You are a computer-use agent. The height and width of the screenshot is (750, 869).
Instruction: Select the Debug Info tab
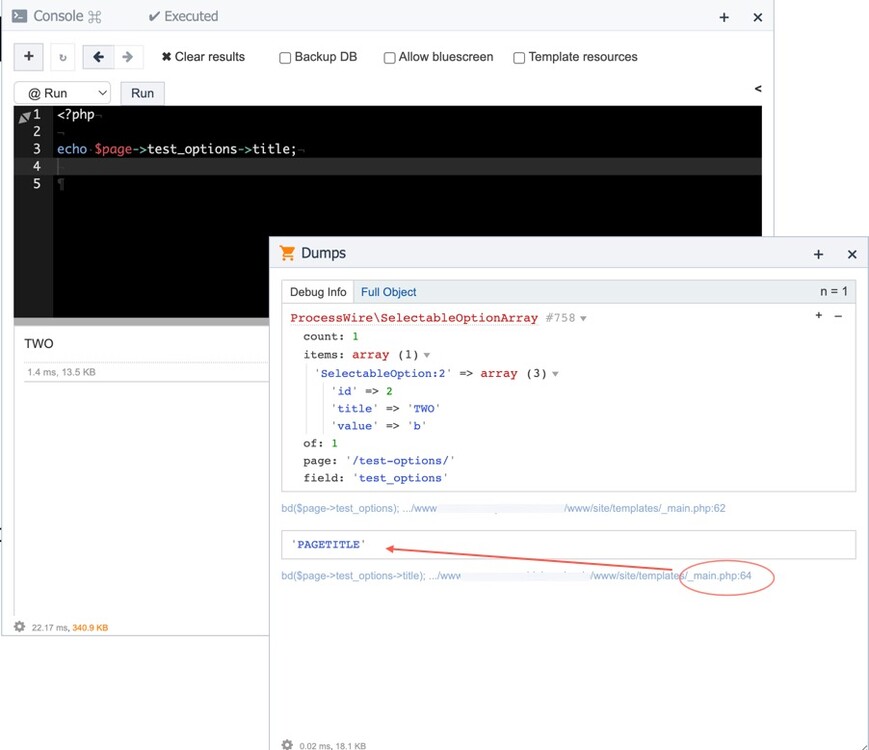click(x=317, y=292)
